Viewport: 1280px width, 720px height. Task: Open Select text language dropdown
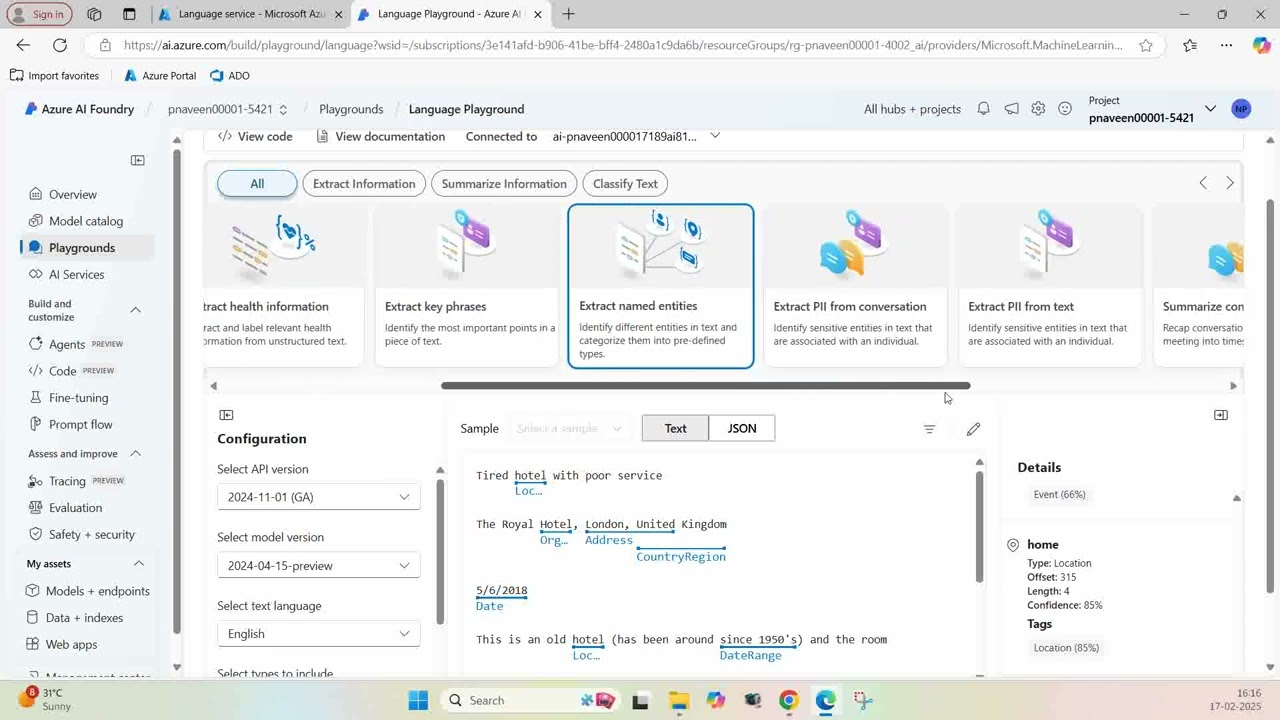click(x=318, y=634)
